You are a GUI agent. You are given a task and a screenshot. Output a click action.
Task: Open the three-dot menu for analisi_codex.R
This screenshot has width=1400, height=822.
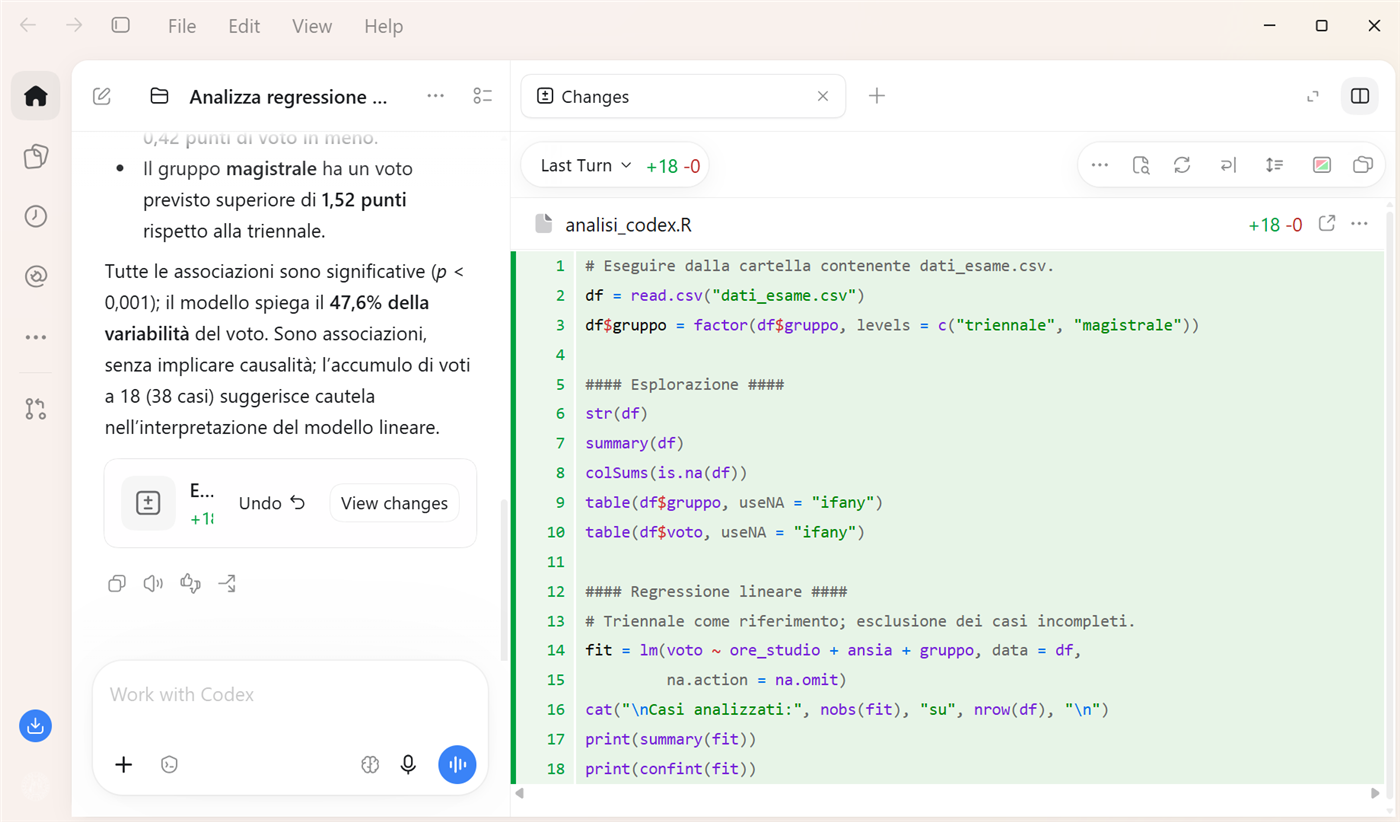pyautogui.click(x=1359, y=224)
